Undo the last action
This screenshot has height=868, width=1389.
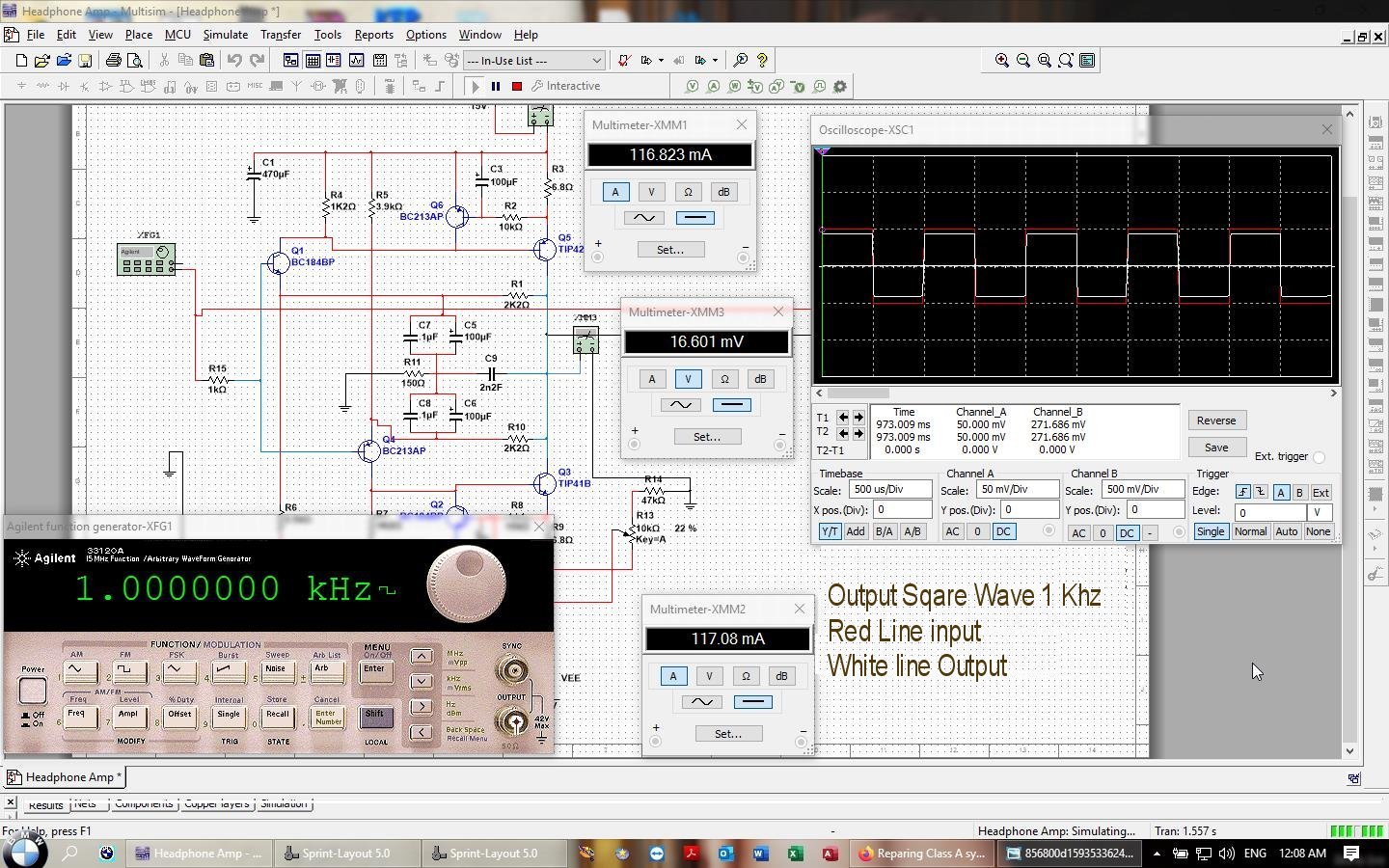[x=234, y=61]
